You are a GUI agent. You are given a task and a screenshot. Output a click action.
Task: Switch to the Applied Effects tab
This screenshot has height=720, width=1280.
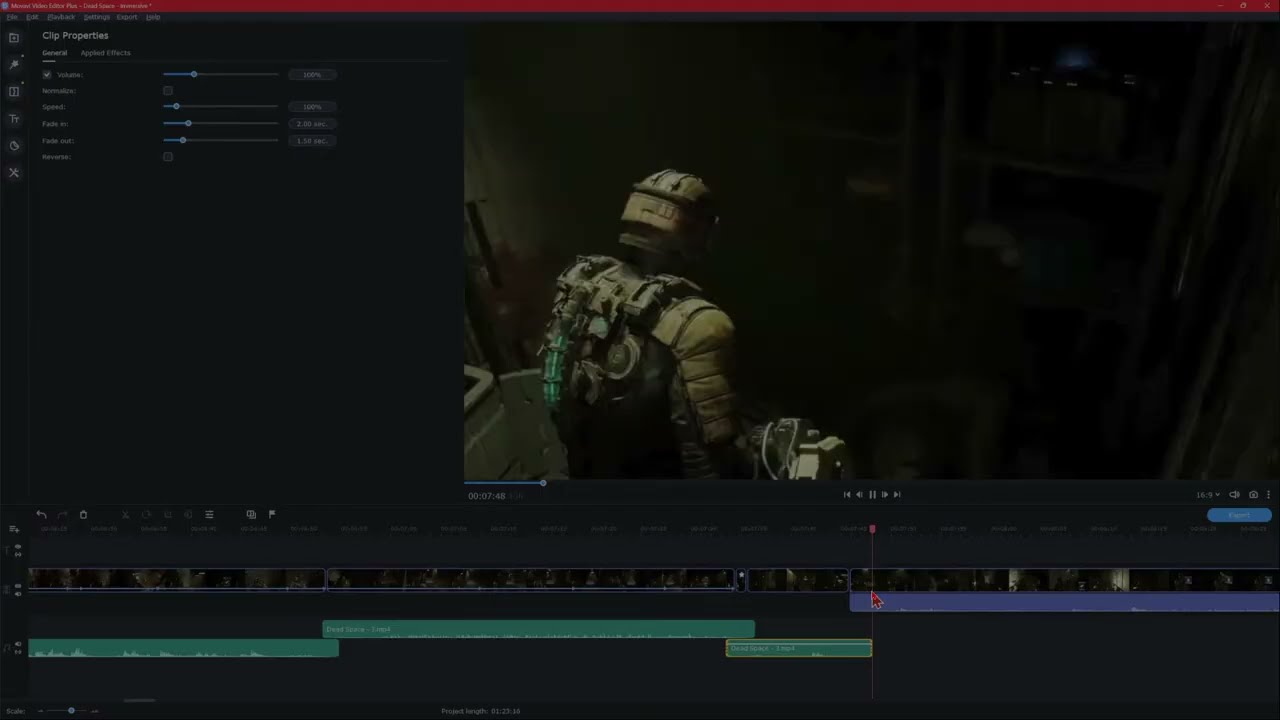(105, 53)
